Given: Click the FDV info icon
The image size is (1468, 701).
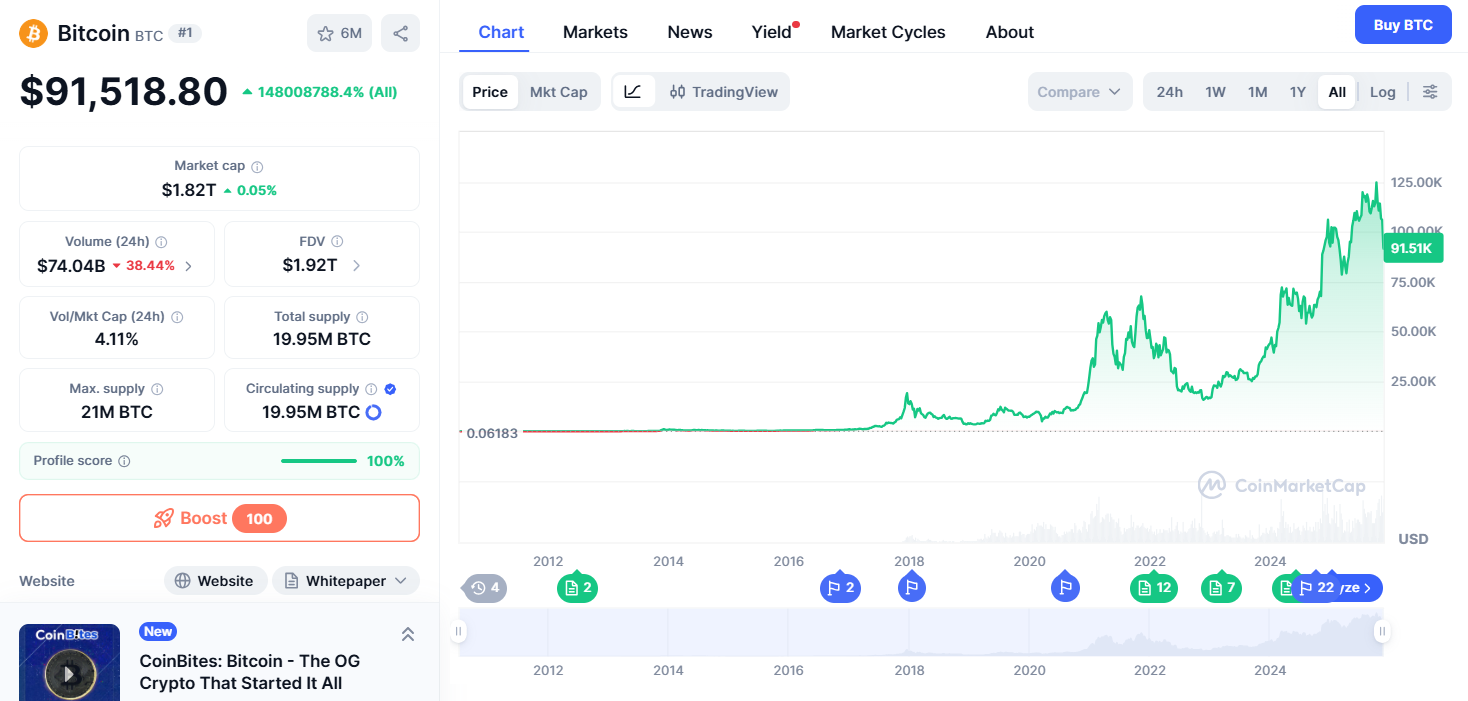Looking at the screenshot, I should 337,241.
